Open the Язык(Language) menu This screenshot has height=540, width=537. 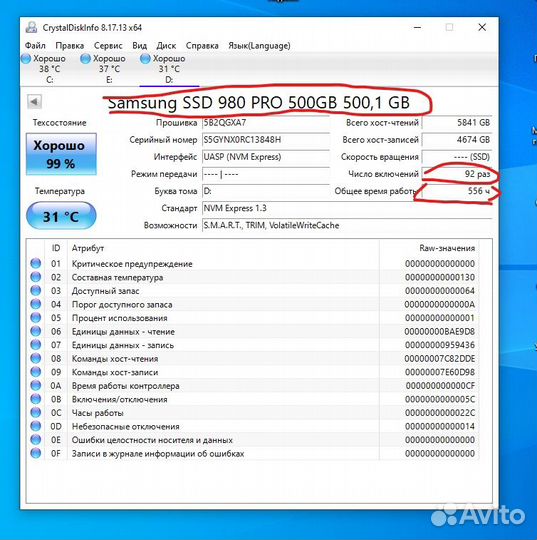click(x=259, y=45)
